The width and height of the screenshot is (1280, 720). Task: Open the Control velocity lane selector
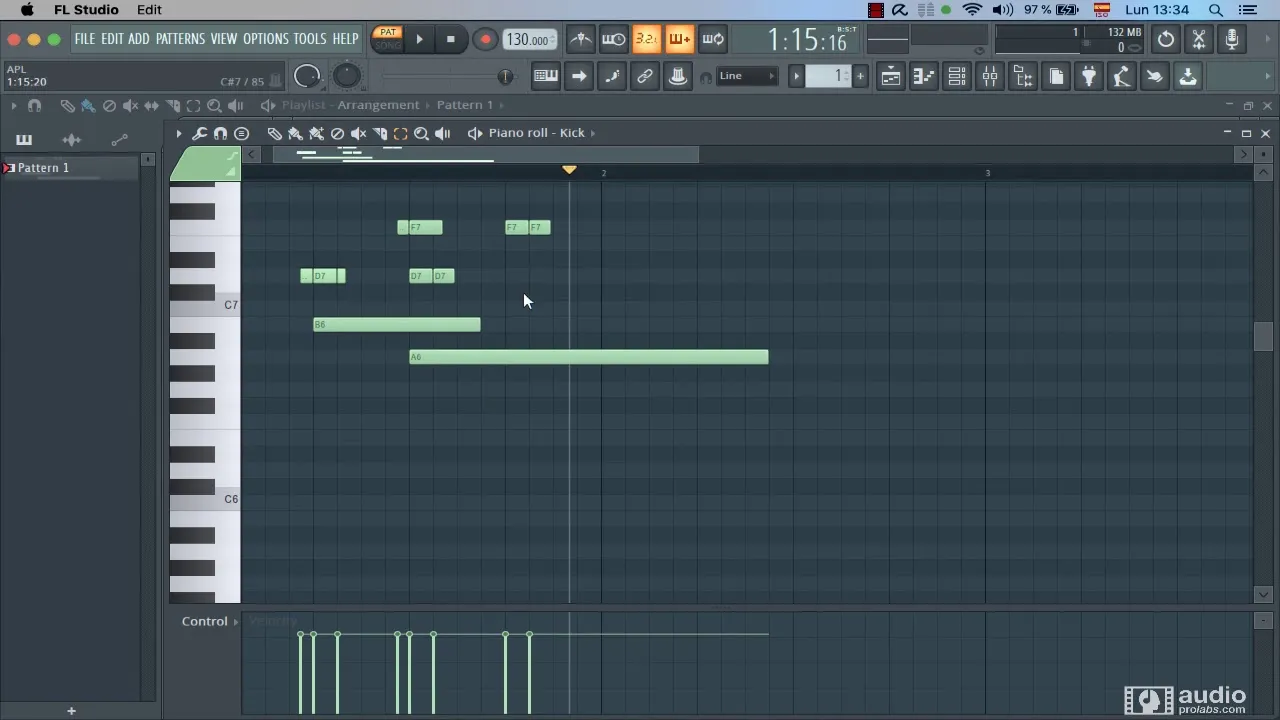(210, 621)
